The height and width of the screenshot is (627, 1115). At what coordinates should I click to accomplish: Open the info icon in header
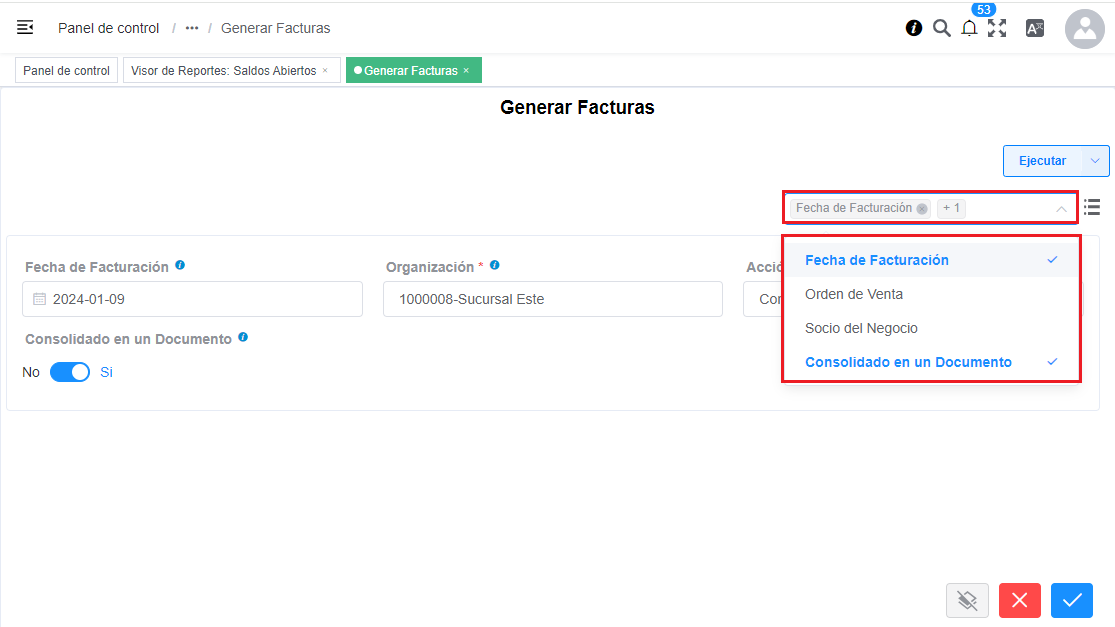click(x=914, y=28)
